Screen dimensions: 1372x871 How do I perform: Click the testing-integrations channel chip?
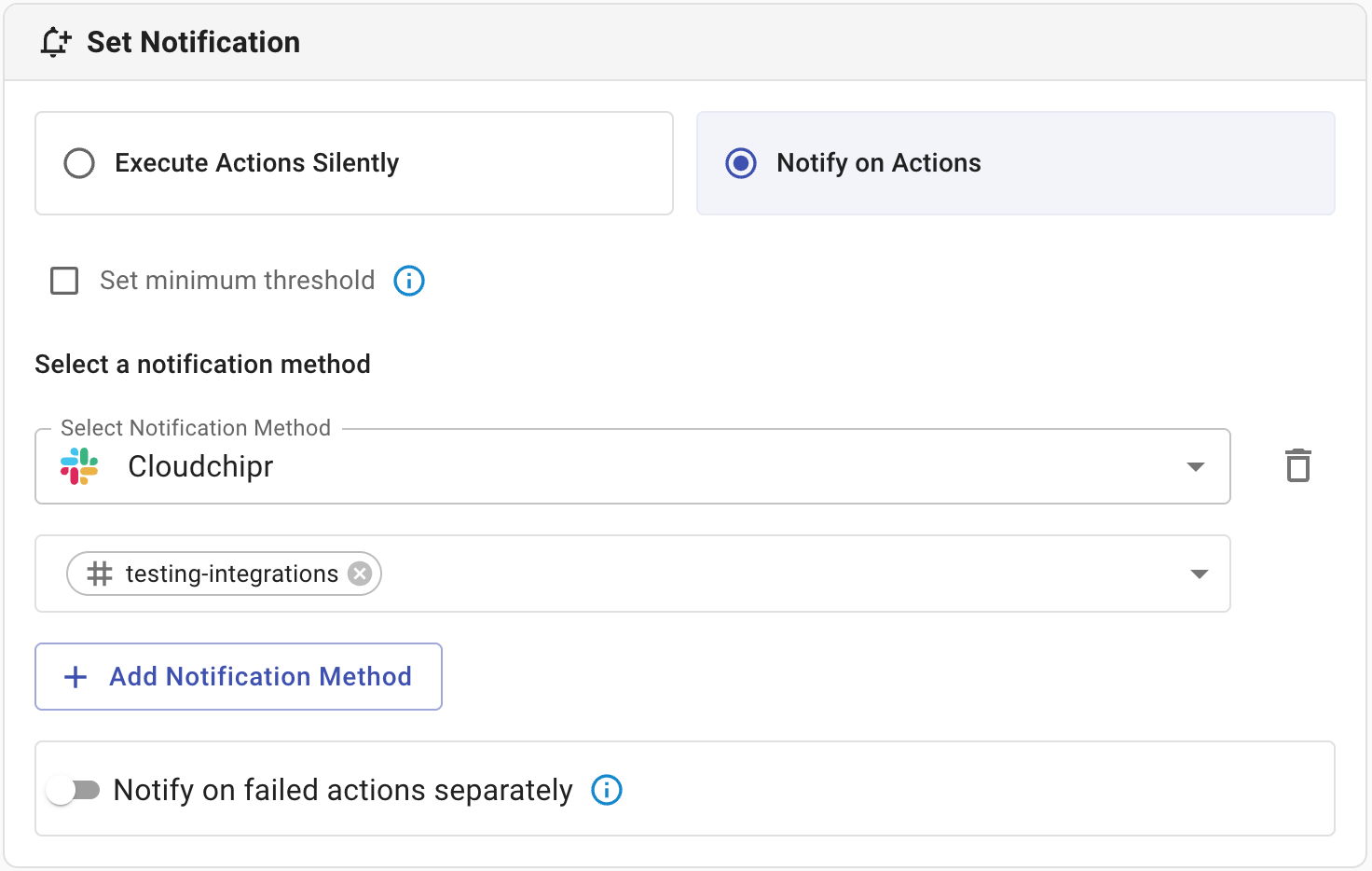[x=231, y=574]
